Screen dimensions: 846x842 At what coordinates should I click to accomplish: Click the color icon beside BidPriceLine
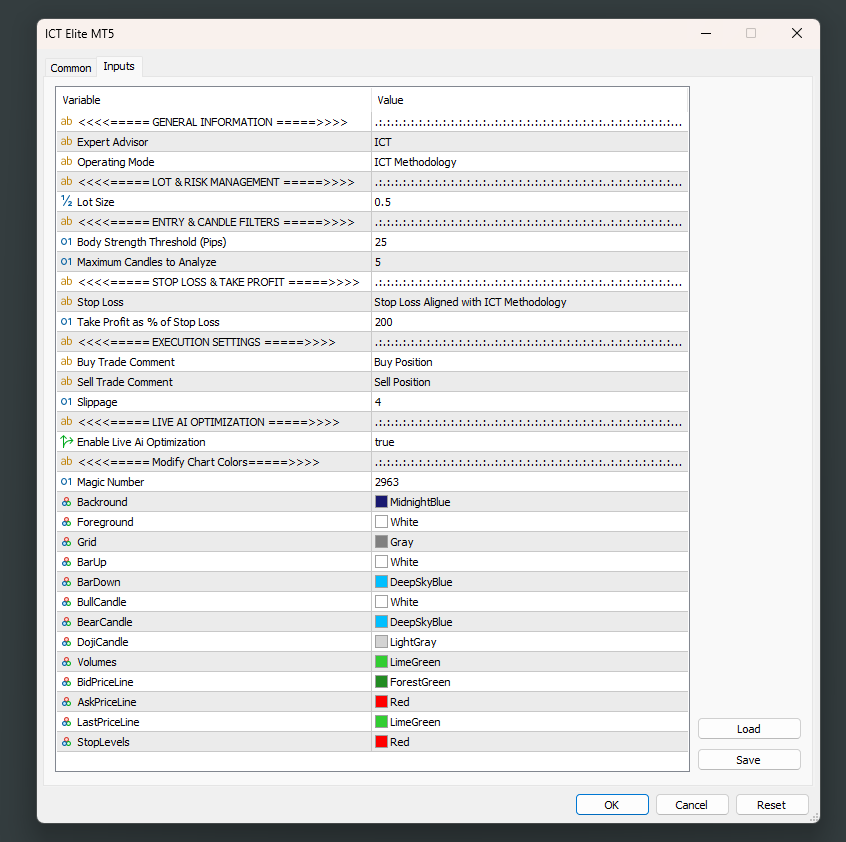66,681
